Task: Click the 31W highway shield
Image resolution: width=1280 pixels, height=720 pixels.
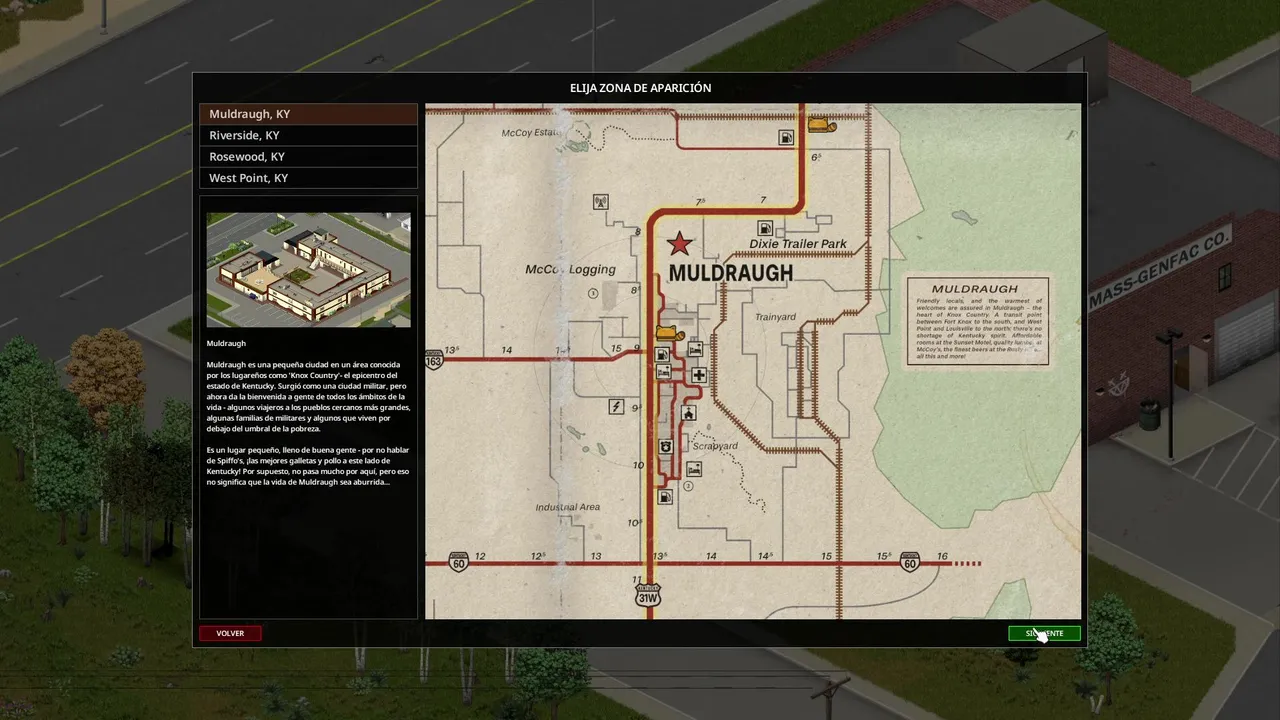Action: click(648, 595)
